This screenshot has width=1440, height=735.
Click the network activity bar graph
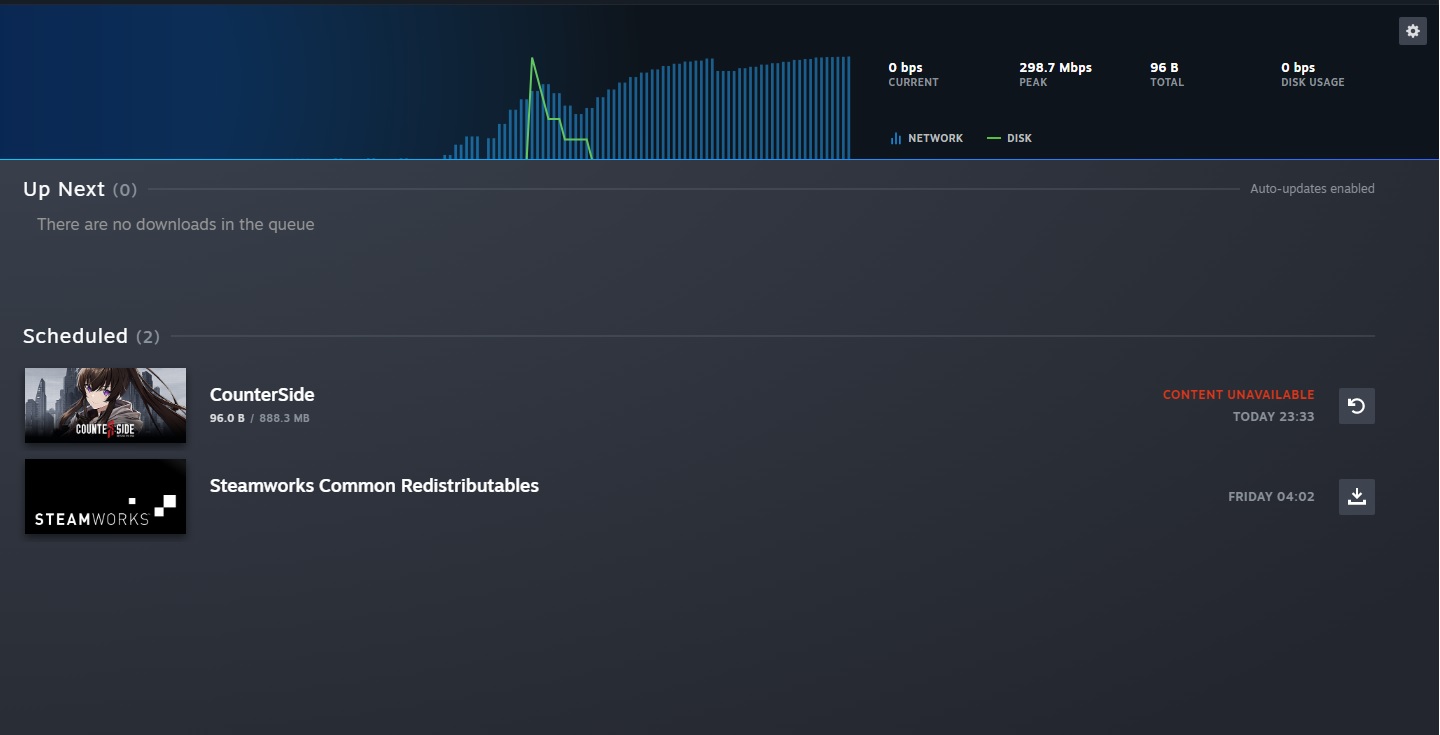(x=646, y=108)
